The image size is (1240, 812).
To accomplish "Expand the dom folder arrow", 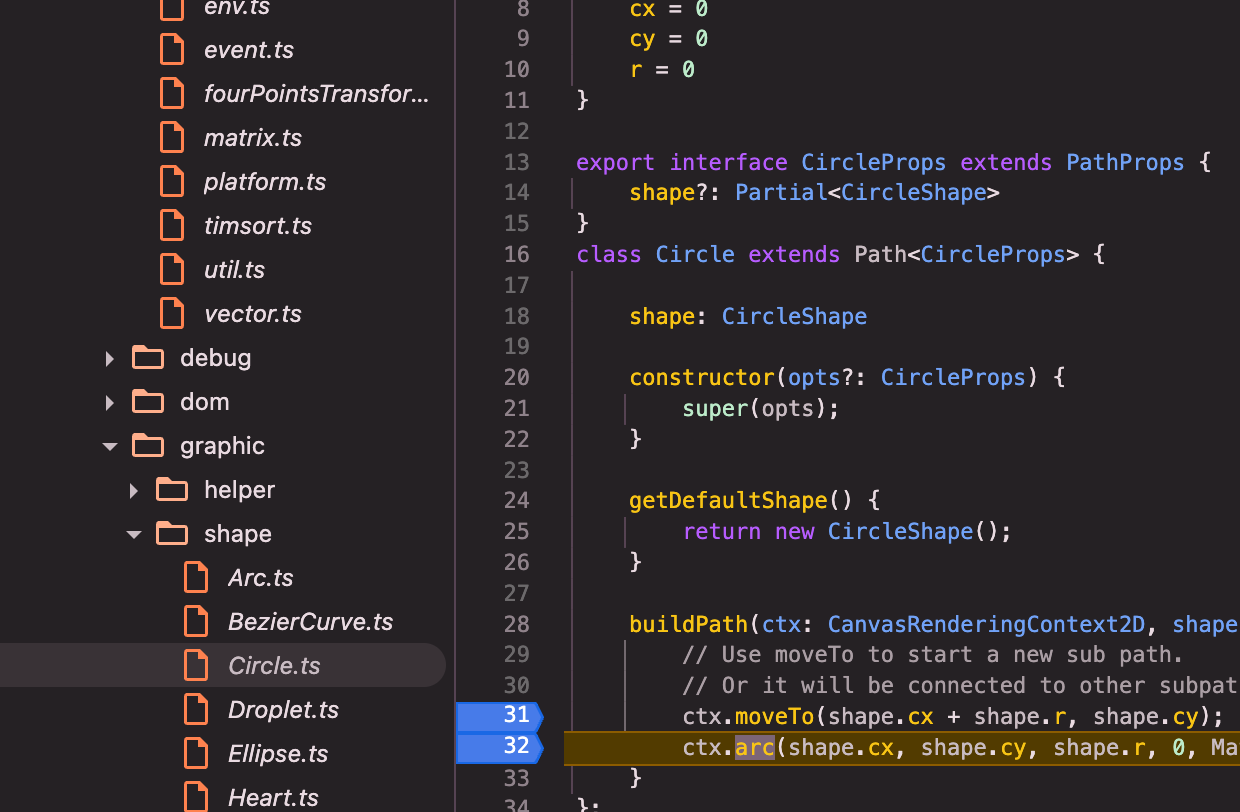I will click(110, 402).
